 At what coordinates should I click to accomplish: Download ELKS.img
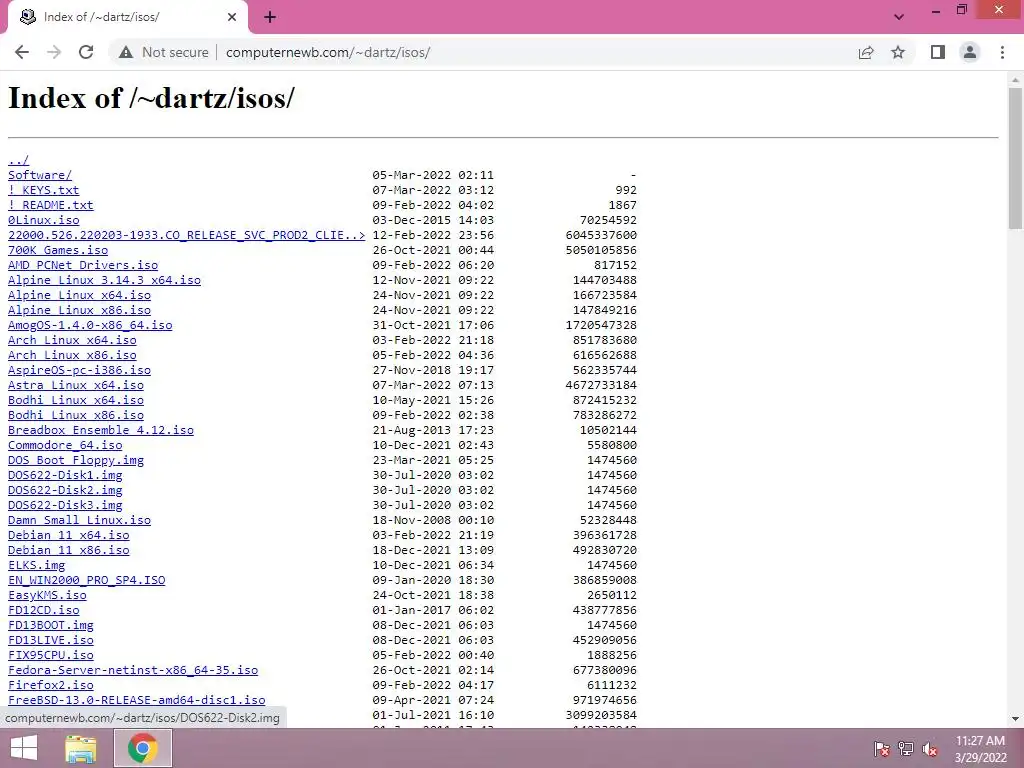coord(37,566)
